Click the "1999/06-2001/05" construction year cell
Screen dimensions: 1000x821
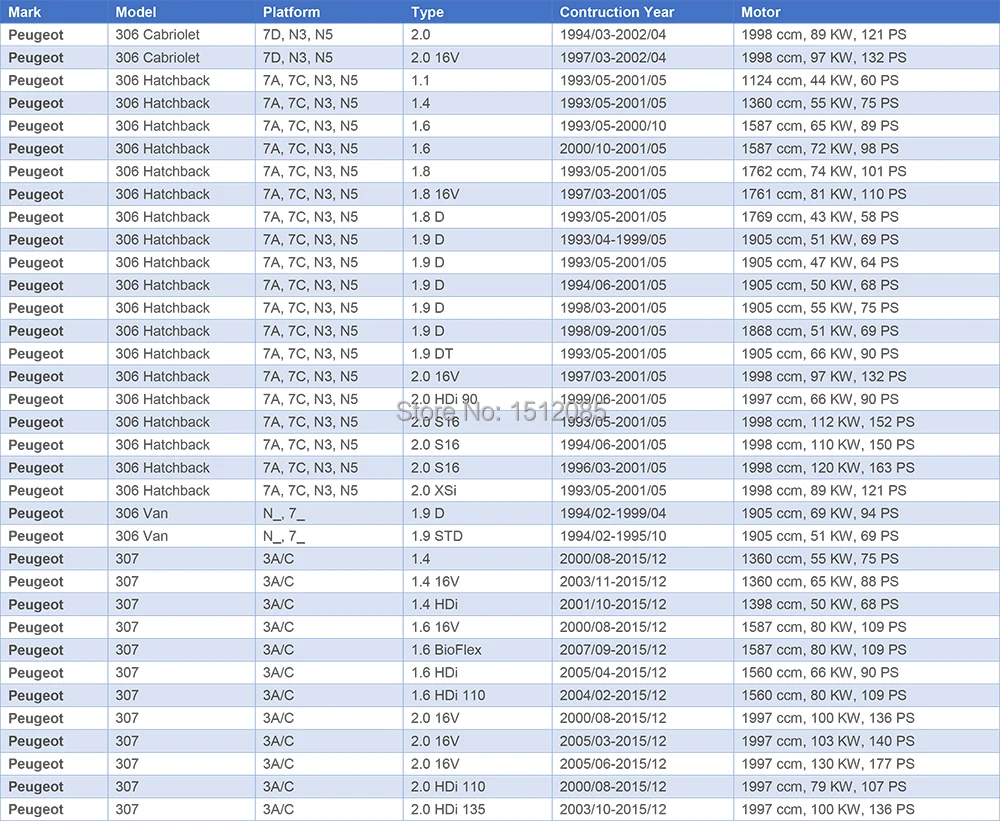[x=643, y=399]
